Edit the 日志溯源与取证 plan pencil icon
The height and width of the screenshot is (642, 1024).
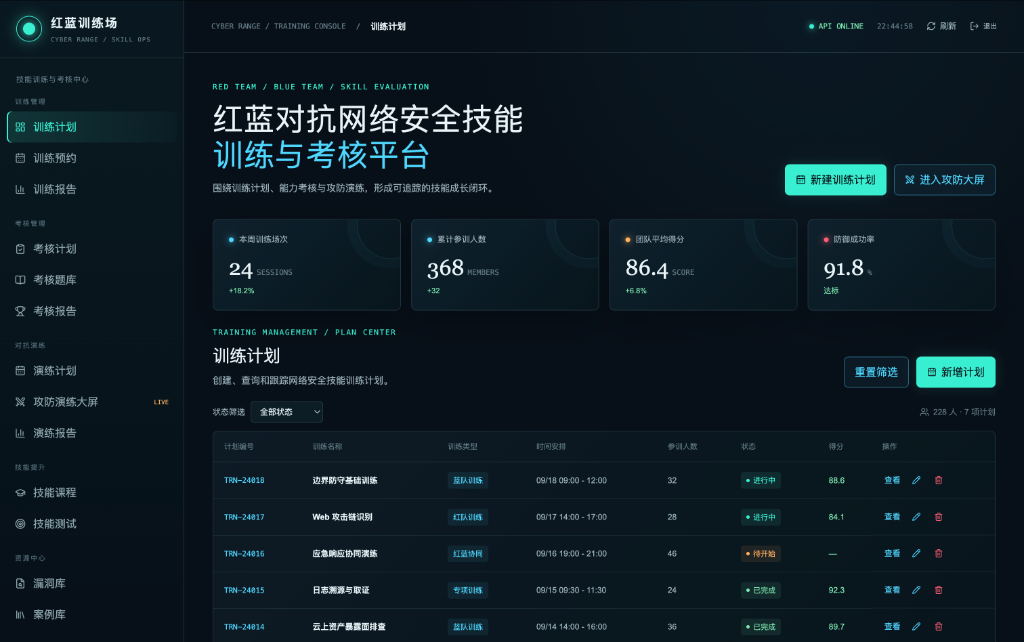pyautogui.click(x=916, y=590)
